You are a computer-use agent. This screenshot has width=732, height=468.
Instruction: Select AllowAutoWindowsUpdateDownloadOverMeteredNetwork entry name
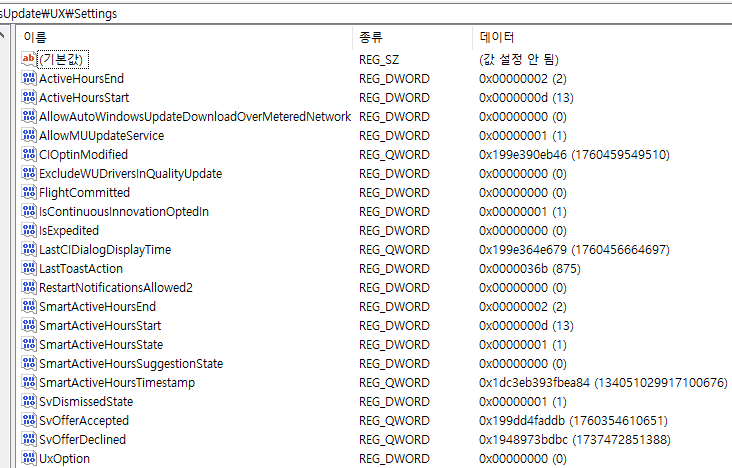pos(195,116)
